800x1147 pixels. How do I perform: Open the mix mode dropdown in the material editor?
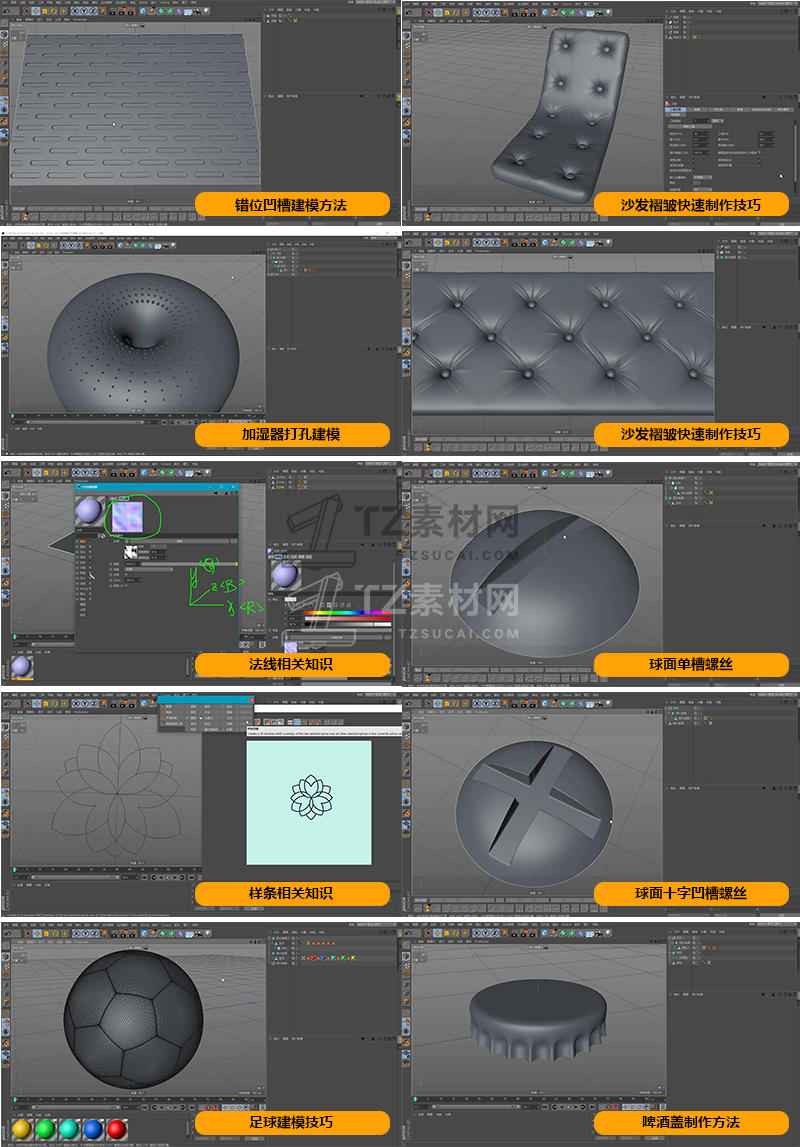(149, 569)
